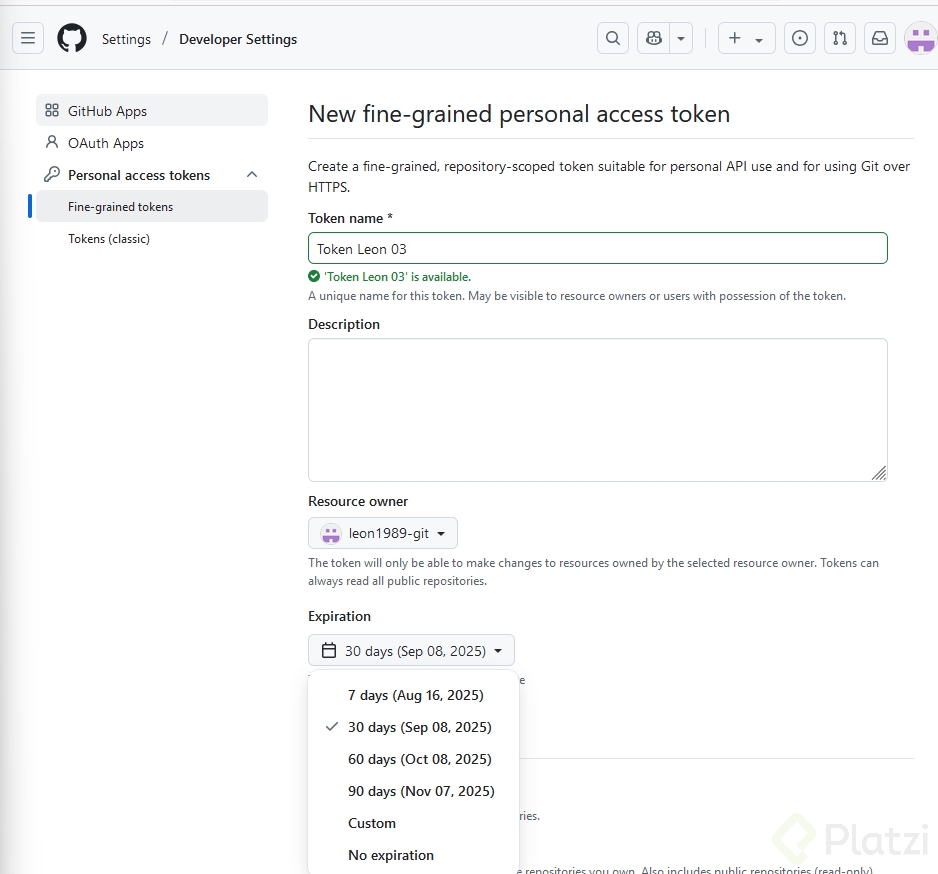Screen dimensions: 938x874
Task: Open the hamburger navigation menu
Action: click(28, 39)
